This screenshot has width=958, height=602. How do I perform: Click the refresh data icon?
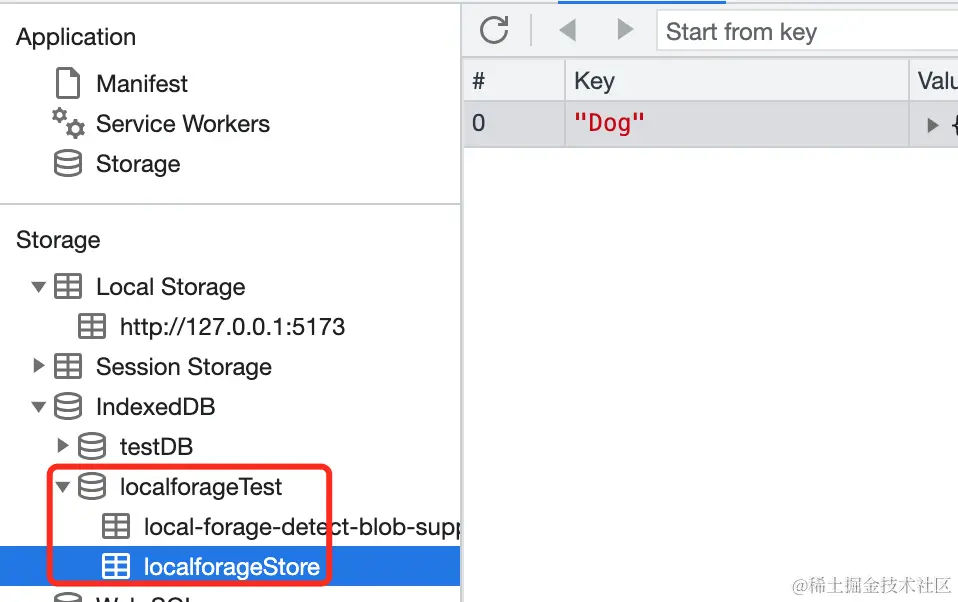(495, 30)
